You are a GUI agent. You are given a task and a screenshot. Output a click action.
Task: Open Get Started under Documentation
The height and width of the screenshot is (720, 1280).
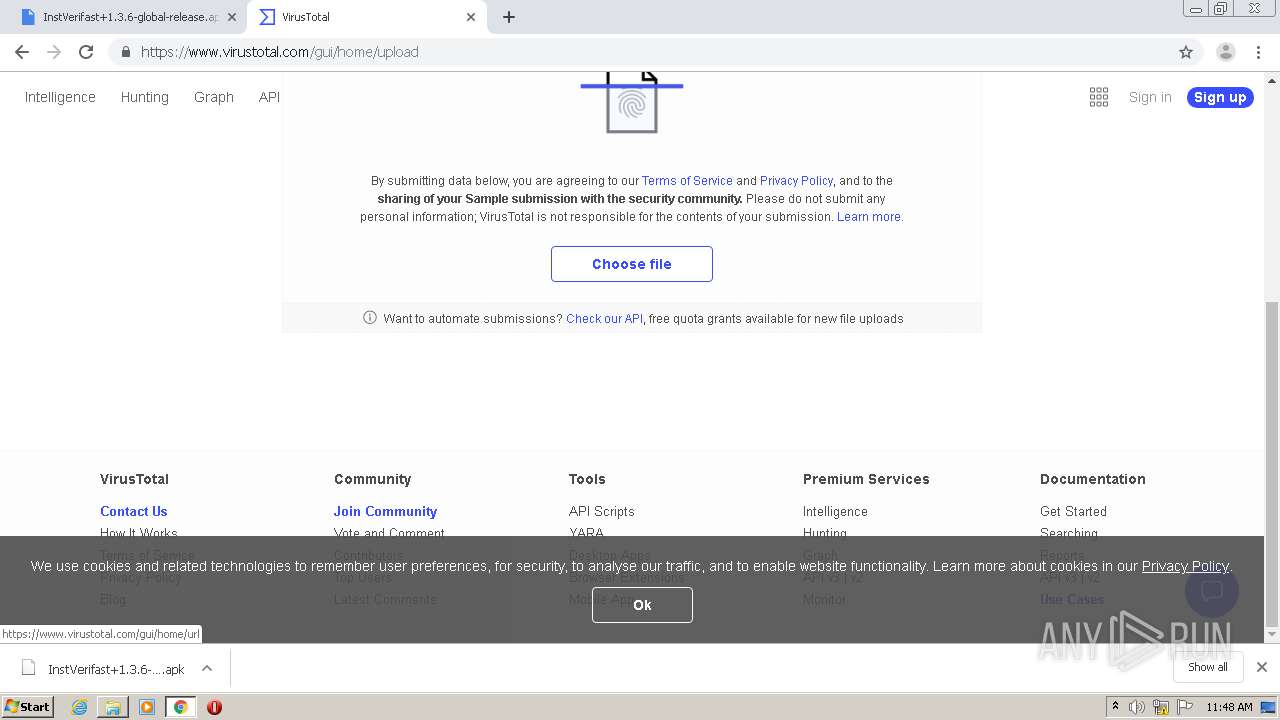coord(1073,511)
